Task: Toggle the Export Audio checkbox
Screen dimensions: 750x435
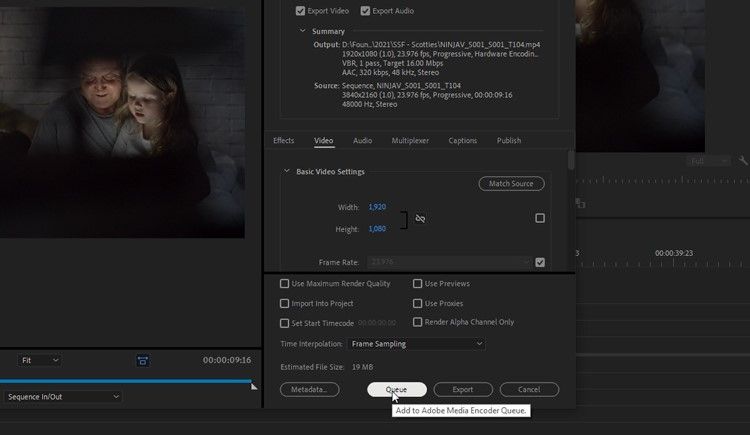Action: pos(365,11)
